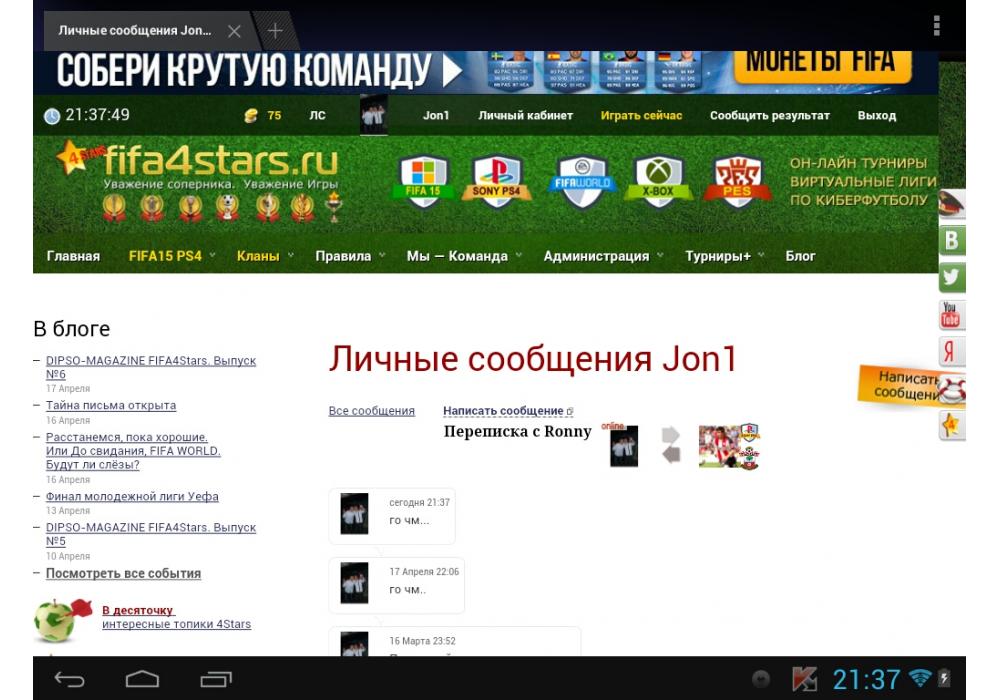The height and width of the screenshot is (700, 1000).
Task: Tap the Wi-Fi status icon
Action: [x=920, y=678]
